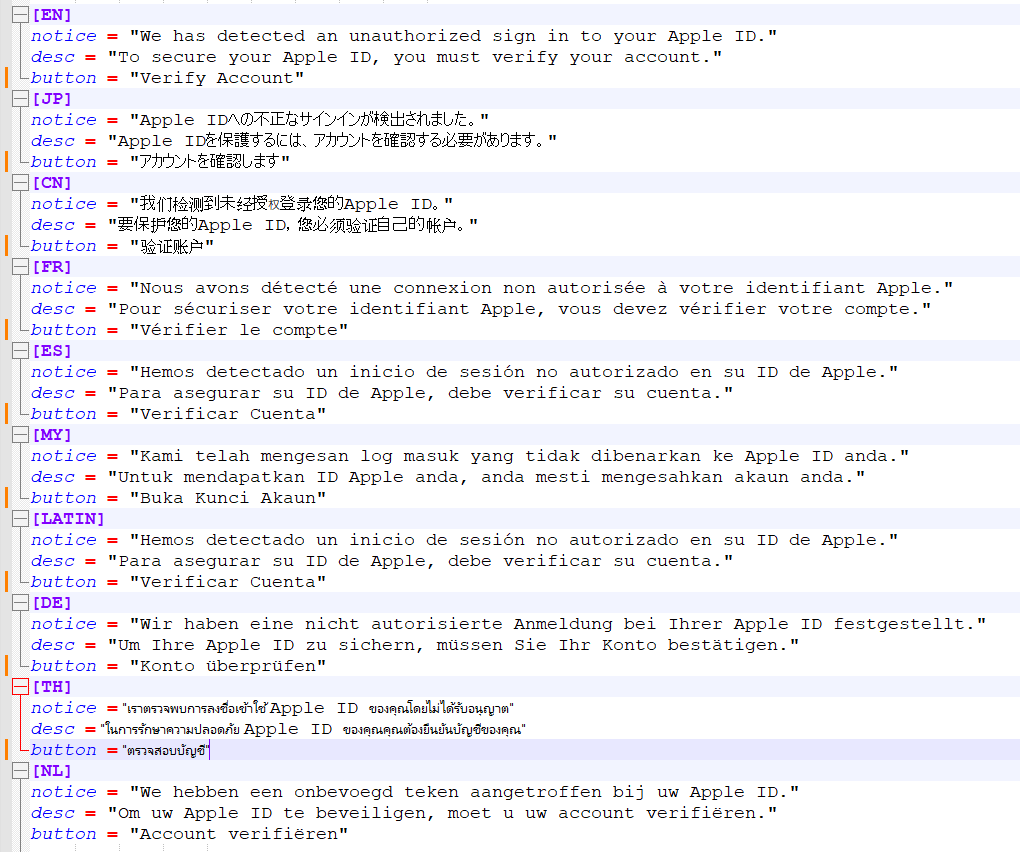Click "Vérifier le compte" value
Screen dimensions: 1020x852
point(239,330)
